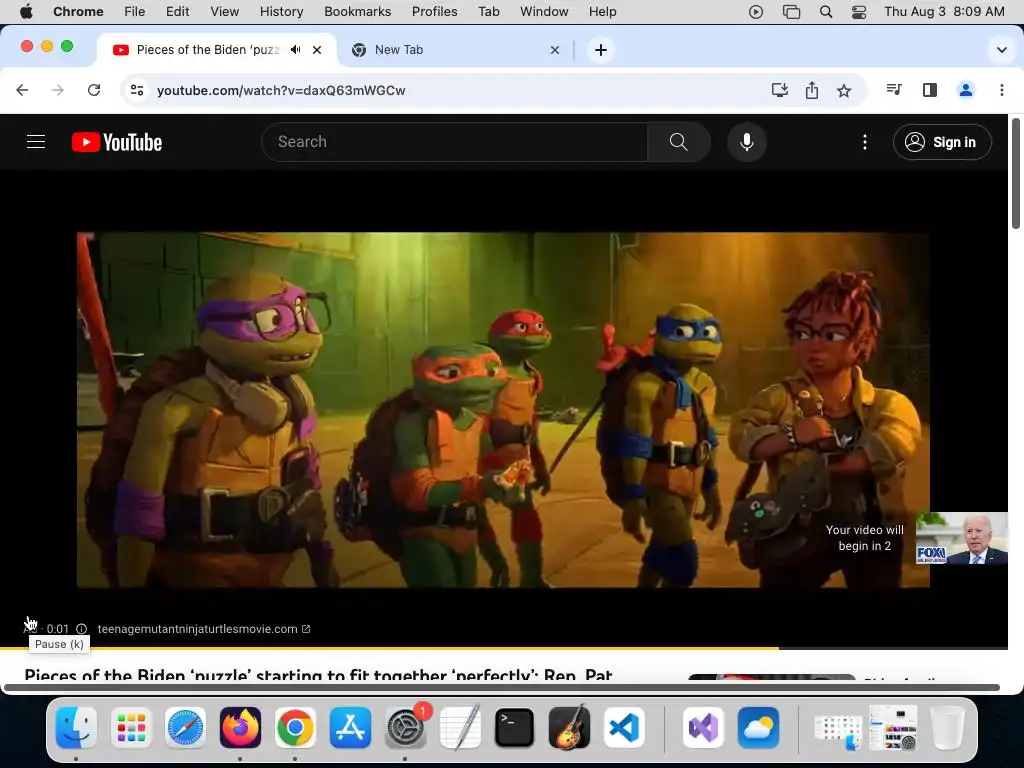The width and height of the screenshot is (1024, 768).
Task: Open Safari from the Dock
Action: [x=185, y=727]
